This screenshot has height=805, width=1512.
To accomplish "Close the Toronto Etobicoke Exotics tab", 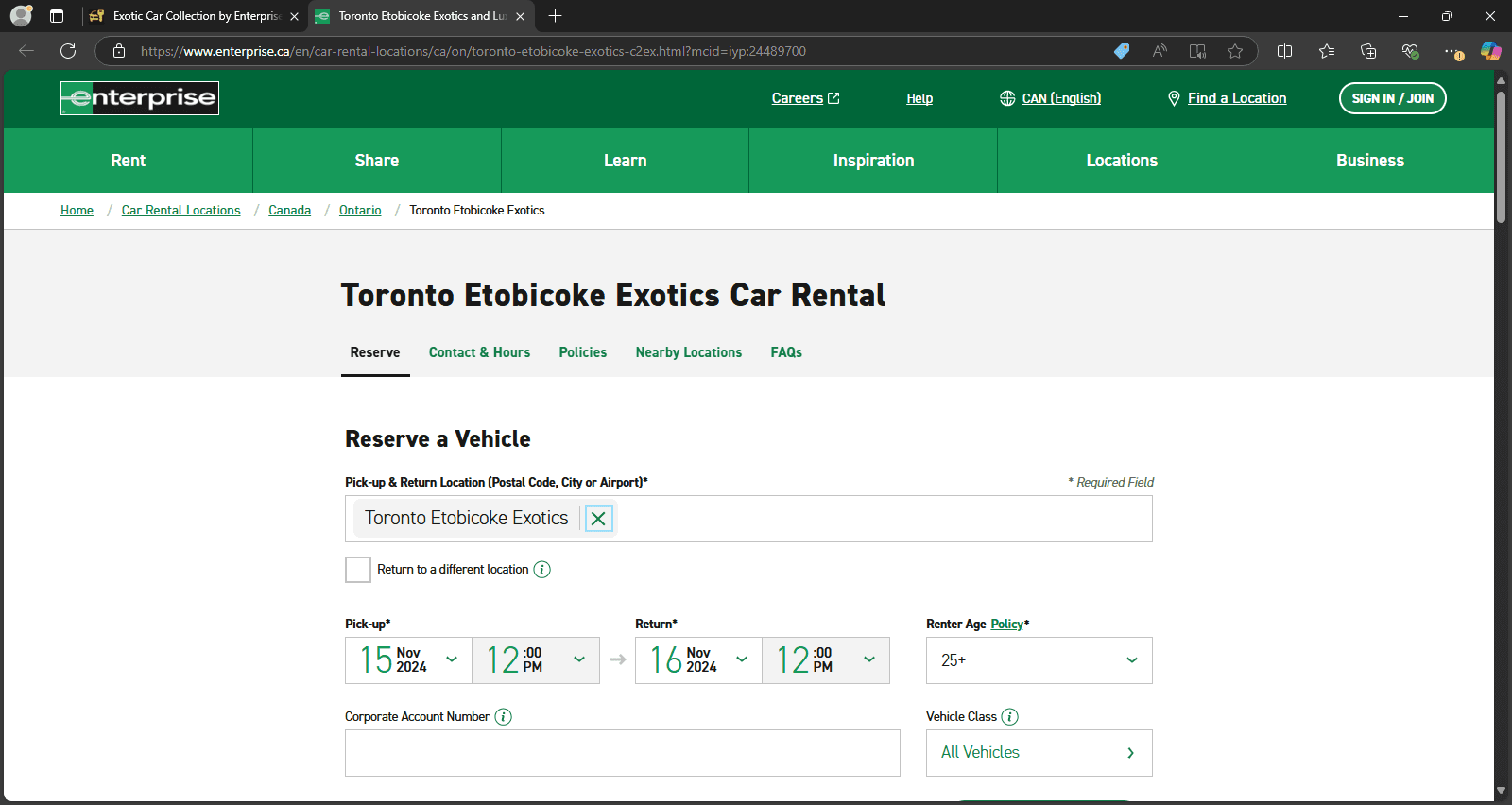I will (x=520, y=16).
